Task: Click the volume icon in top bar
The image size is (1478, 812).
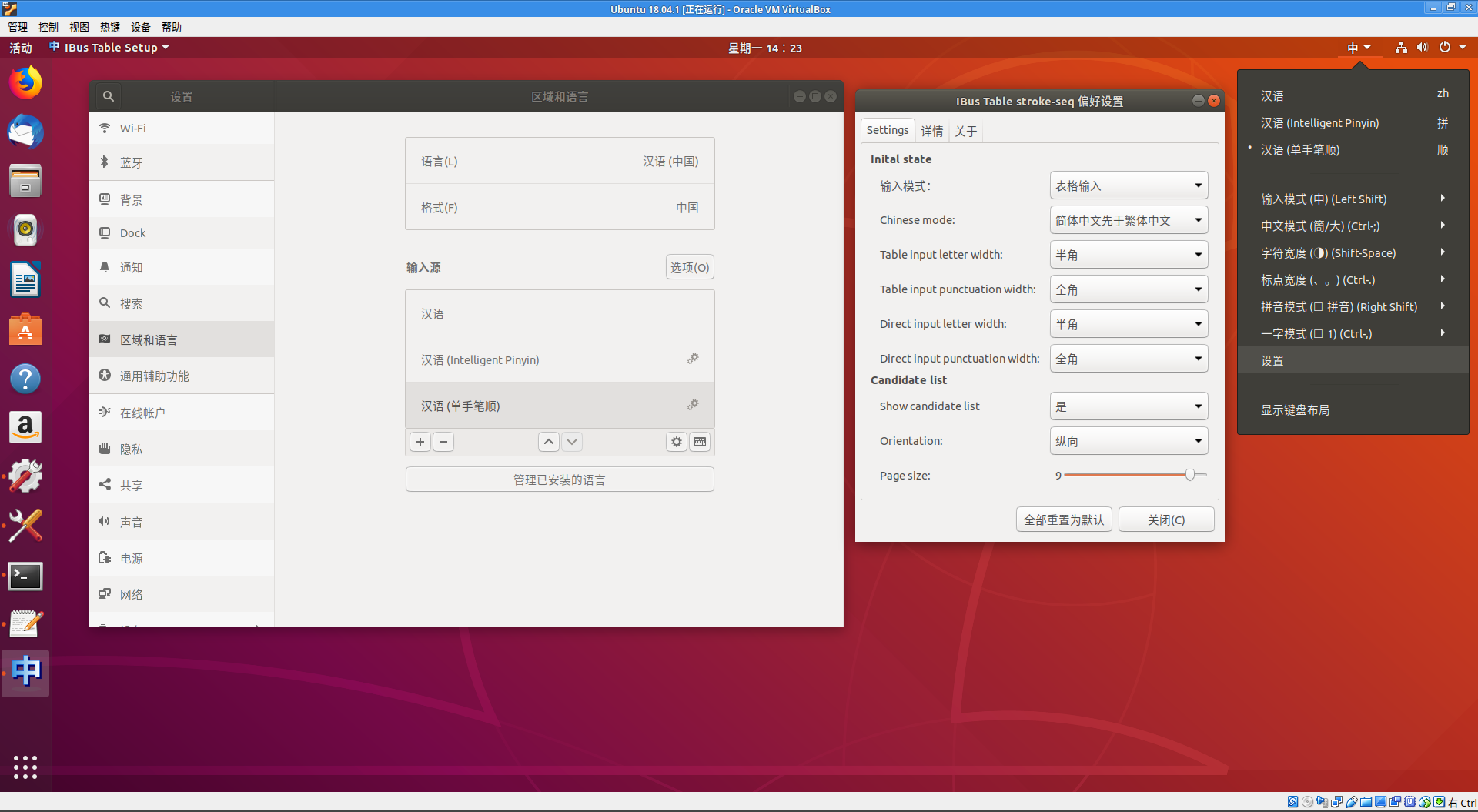Action: [1423, 48]
